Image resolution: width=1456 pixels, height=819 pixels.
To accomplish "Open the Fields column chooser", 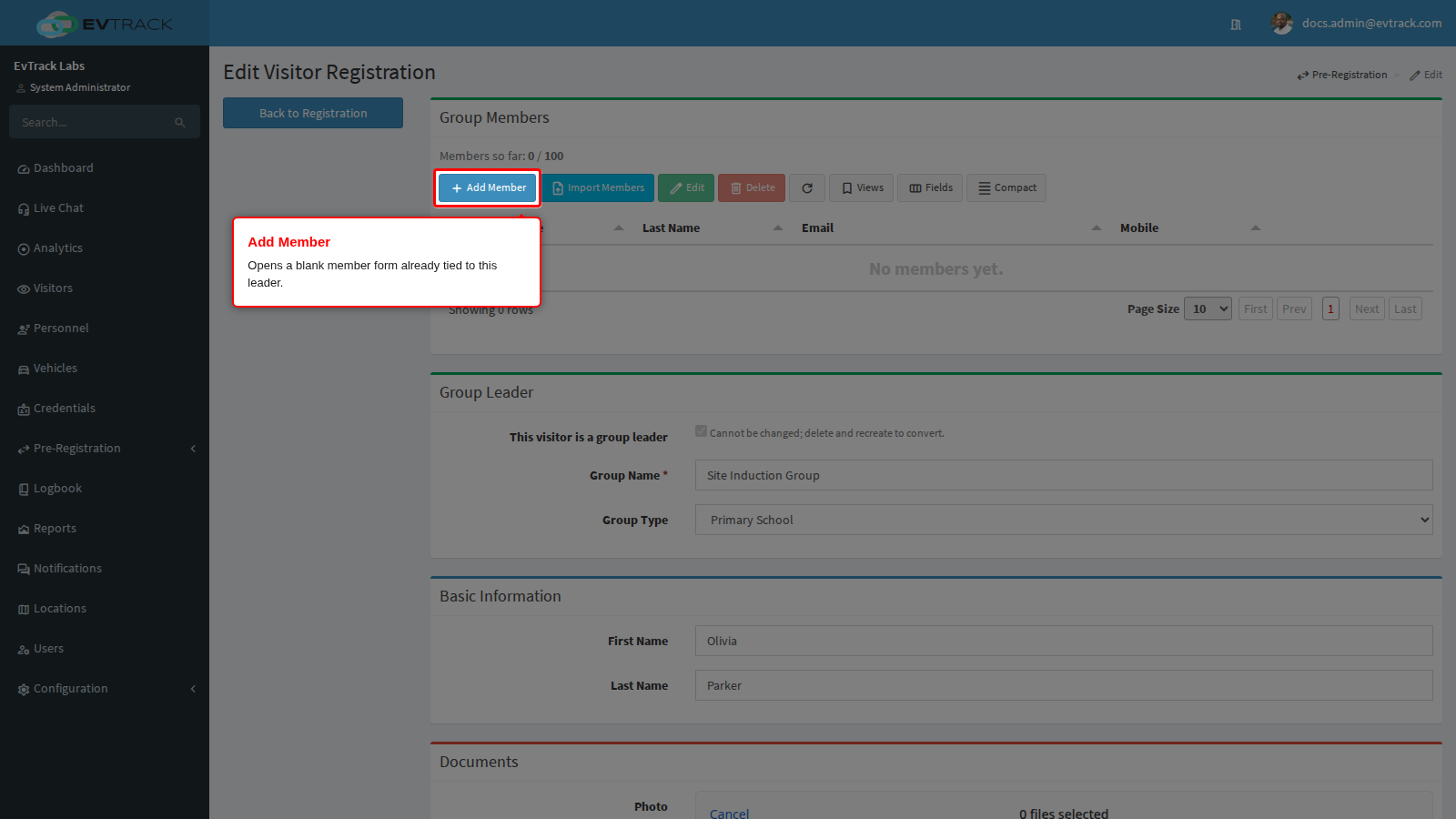I will (x=930, y=188).
